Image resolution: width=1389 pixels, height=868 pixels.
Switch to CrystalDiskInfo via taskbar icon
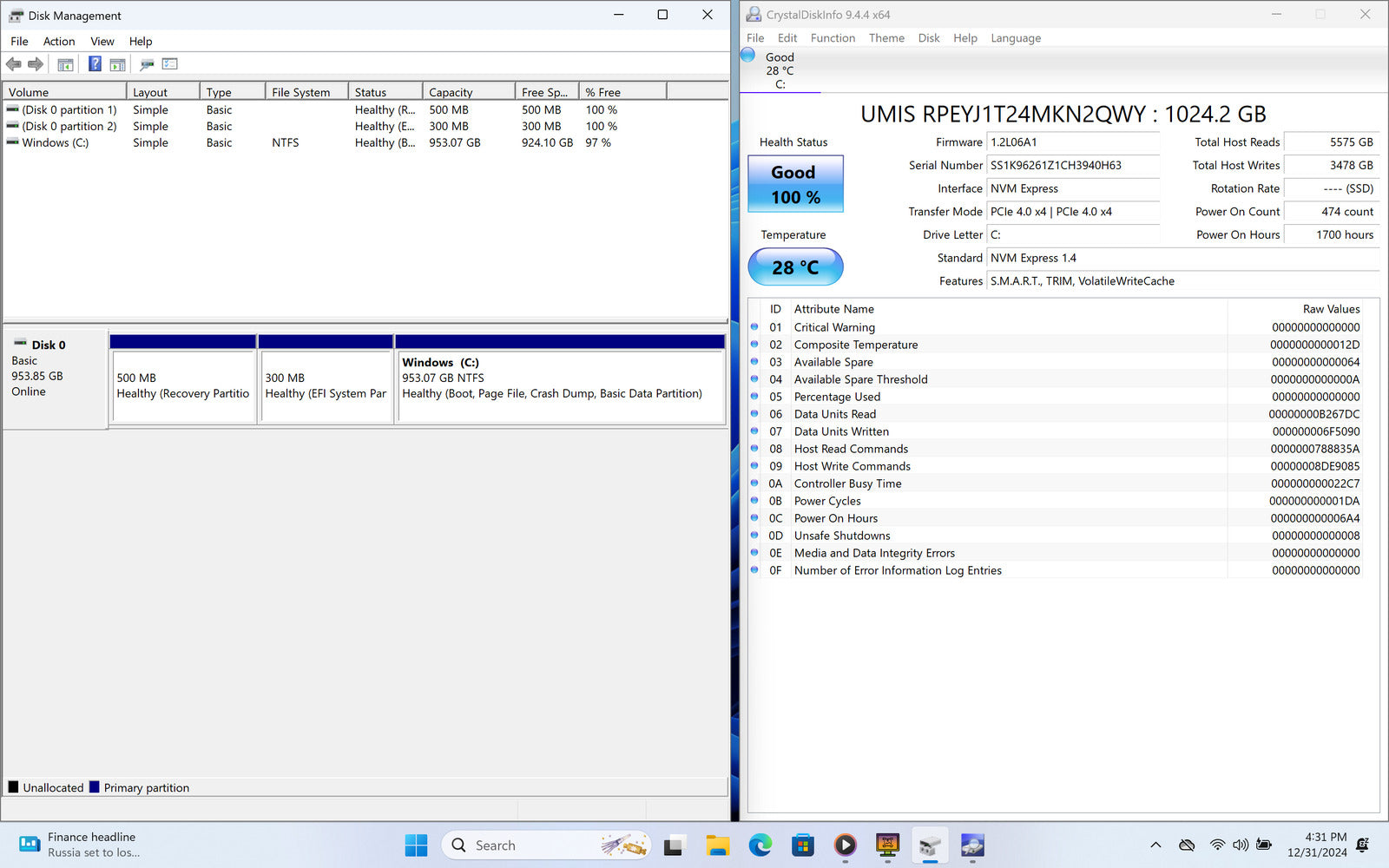point(972,845)
